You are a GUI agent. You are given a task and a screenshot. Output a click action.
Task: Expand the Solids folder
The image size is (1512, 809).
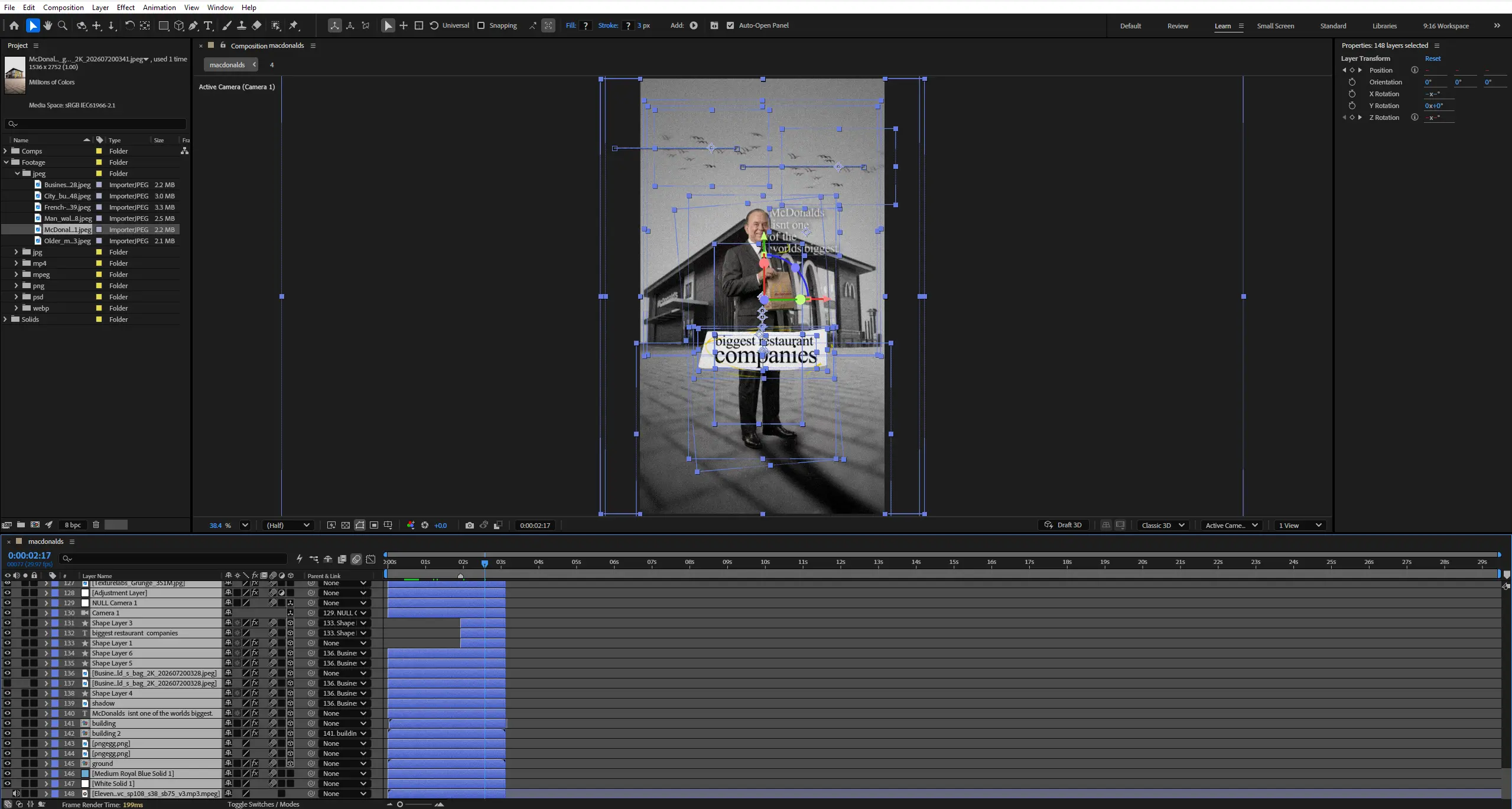pos(5,319)
